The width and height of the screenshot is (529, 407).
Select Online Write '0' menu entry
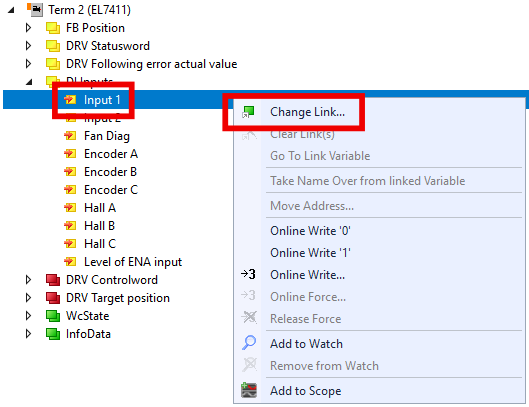[x=310, y=231]
